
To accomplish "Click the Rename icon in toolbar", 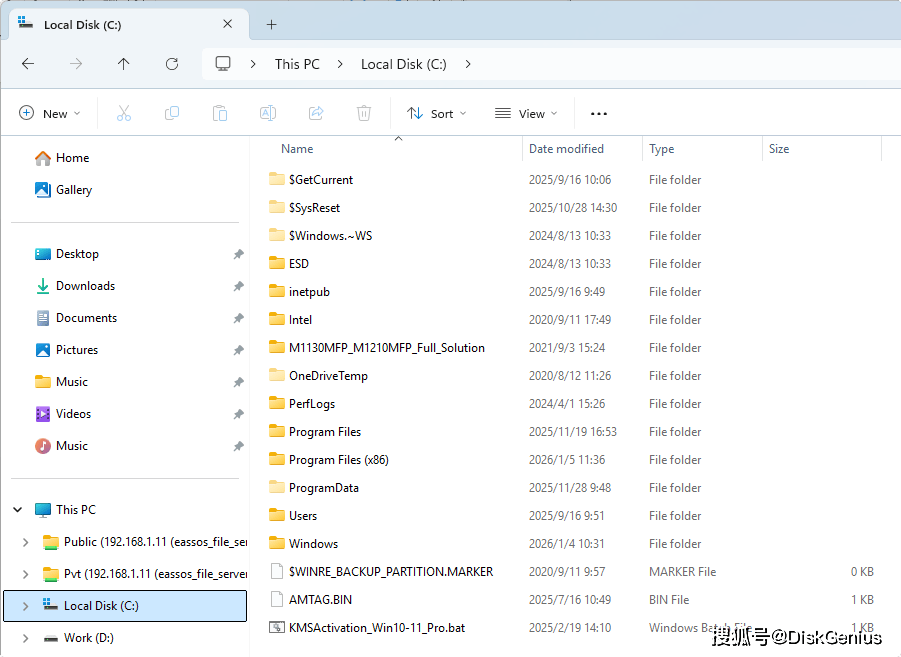I will (268, 114).
